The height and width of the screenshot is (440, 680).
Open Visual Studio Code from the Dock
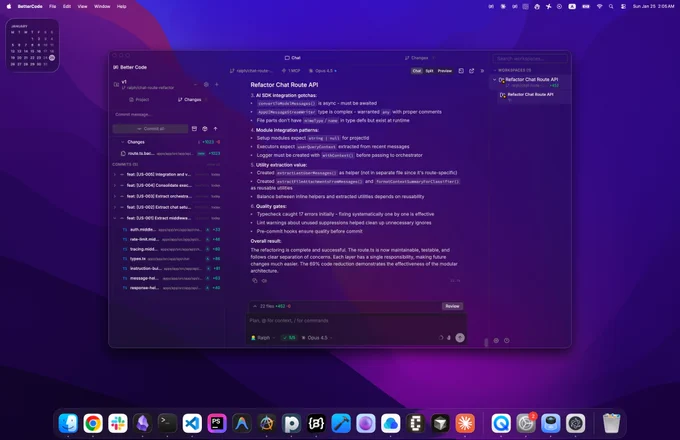pyautogui.click(x=192, y=424)
